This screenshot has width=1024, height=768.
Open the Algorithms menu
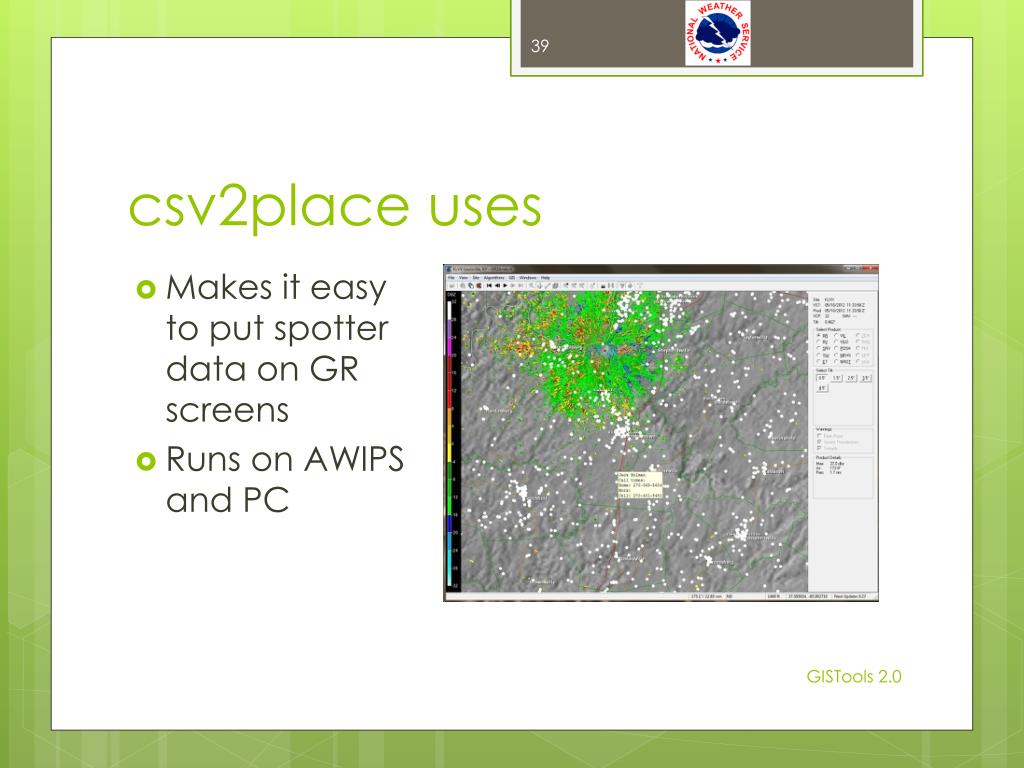coord(494,278)
